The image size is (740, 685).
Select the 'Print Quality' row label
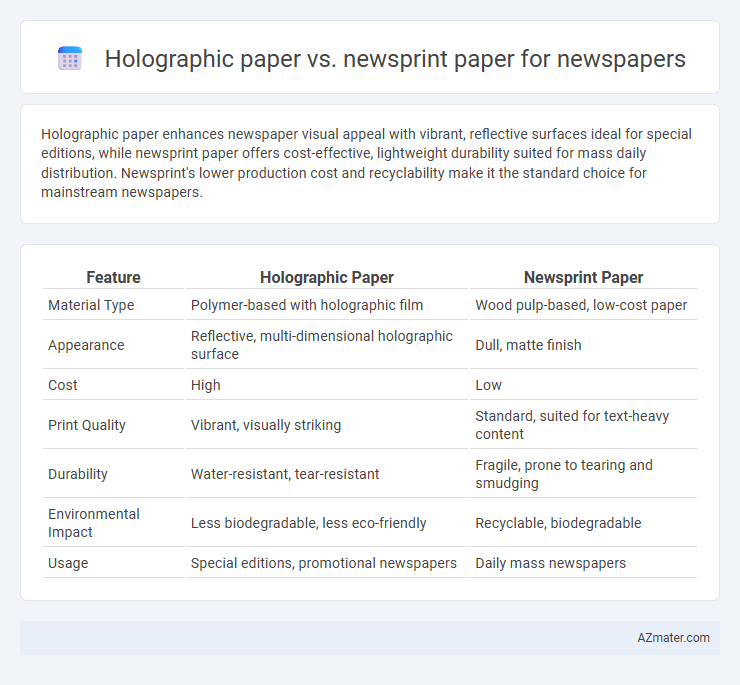87,425
